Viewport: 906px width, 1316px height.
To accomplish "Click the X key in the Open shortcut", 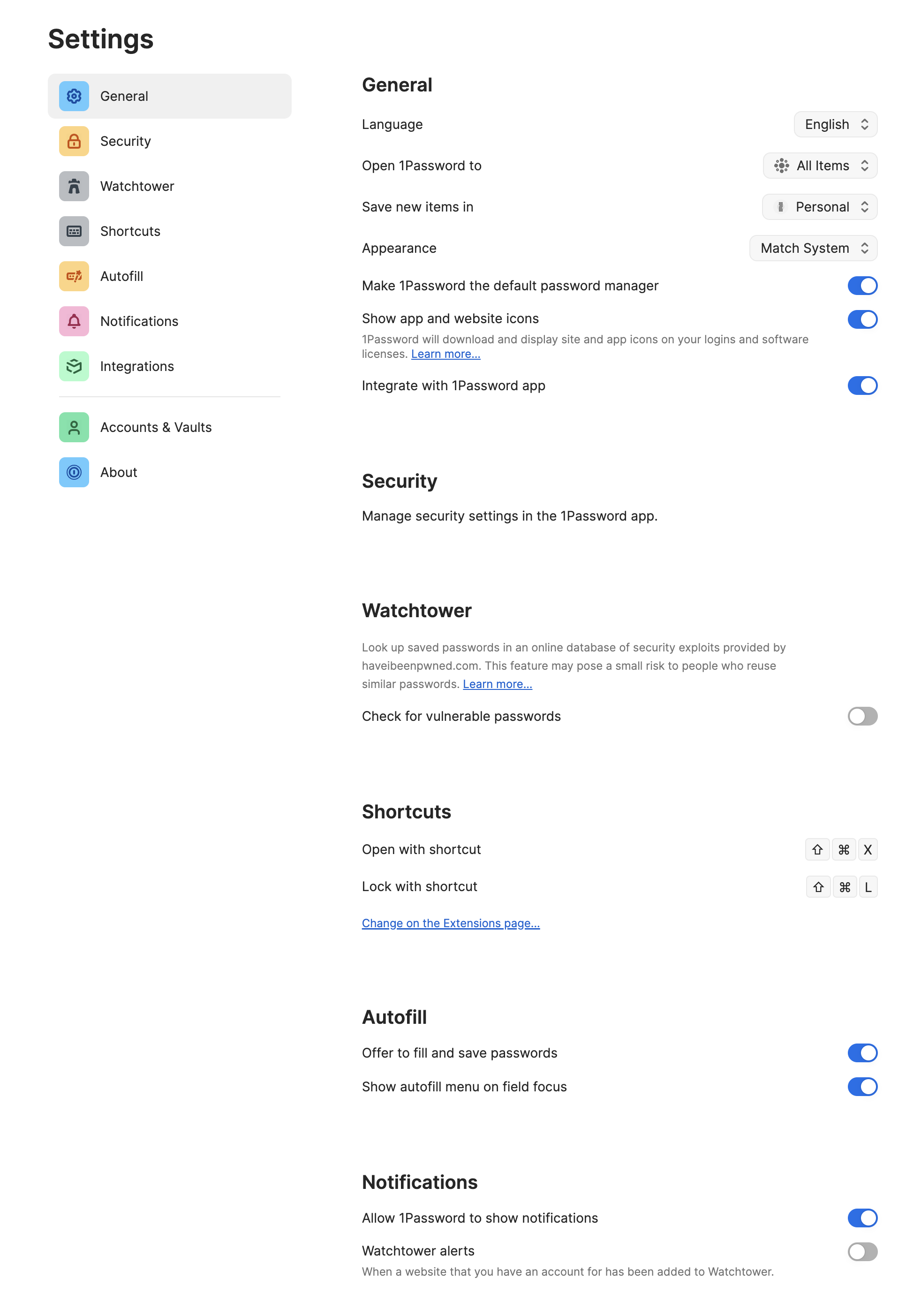I will (868, 849).
